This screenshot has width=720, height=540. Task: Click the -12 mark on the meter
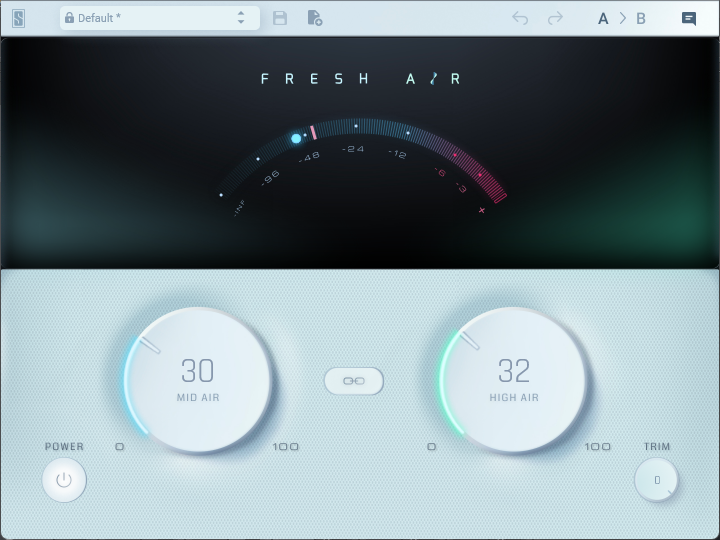click(x=398, y=154)
